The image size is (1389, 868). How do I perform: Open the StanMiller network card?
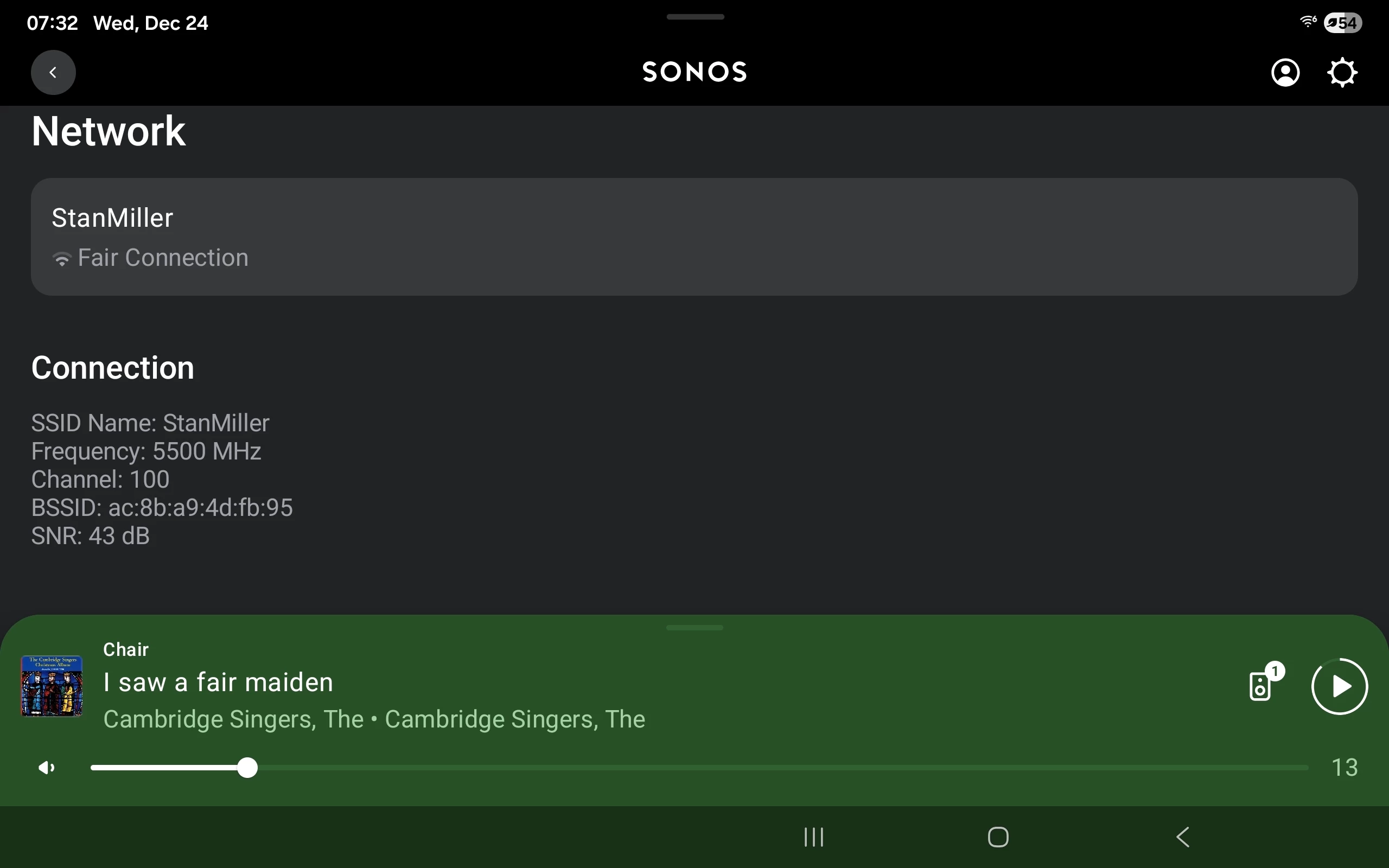click(x=694, y=237)
